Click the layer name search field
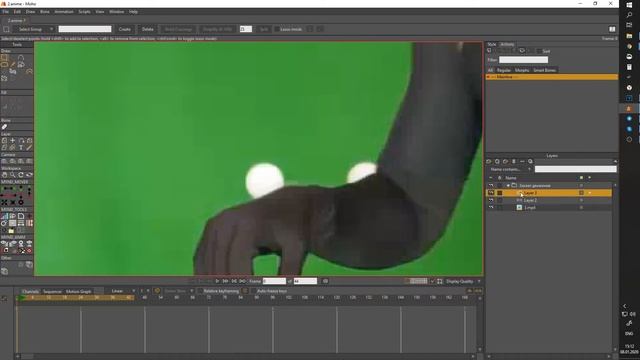The height and width of the screenshot is (360, 640). point(576,169)
